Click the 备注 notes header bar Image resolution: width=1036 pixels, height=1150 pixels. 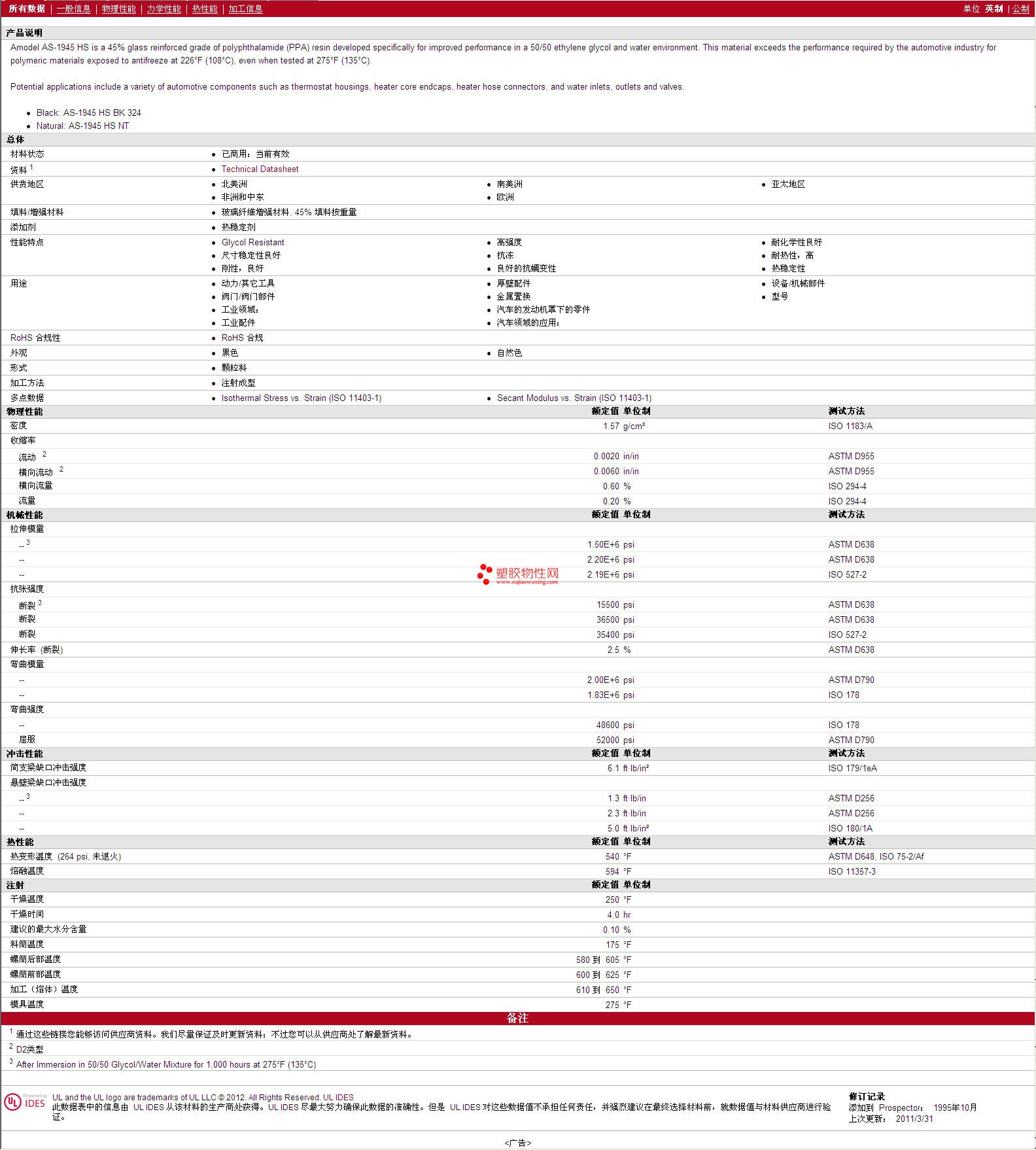coord(518,1018)
